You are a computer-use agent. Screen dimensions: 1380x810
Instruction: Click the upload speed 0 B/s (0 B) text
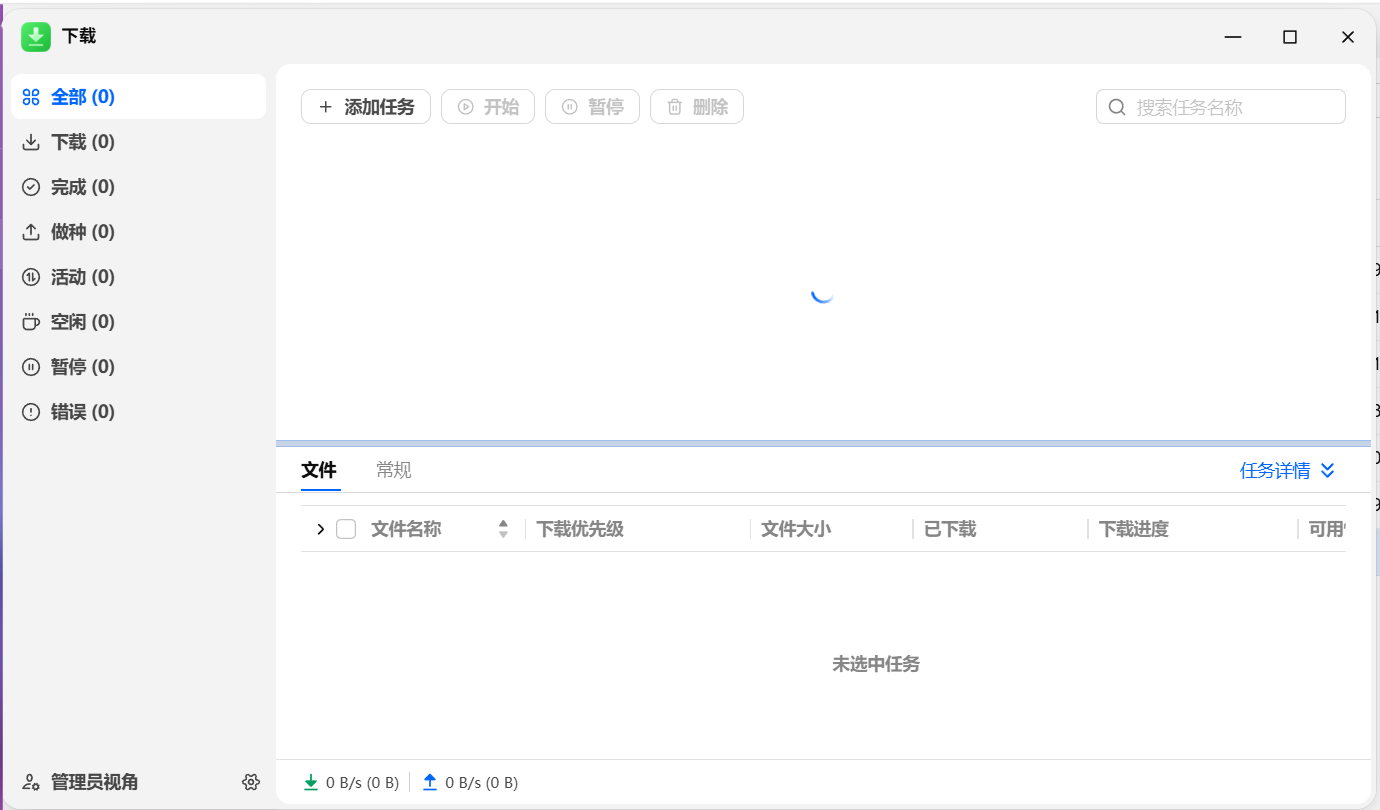tap(482, 783)
